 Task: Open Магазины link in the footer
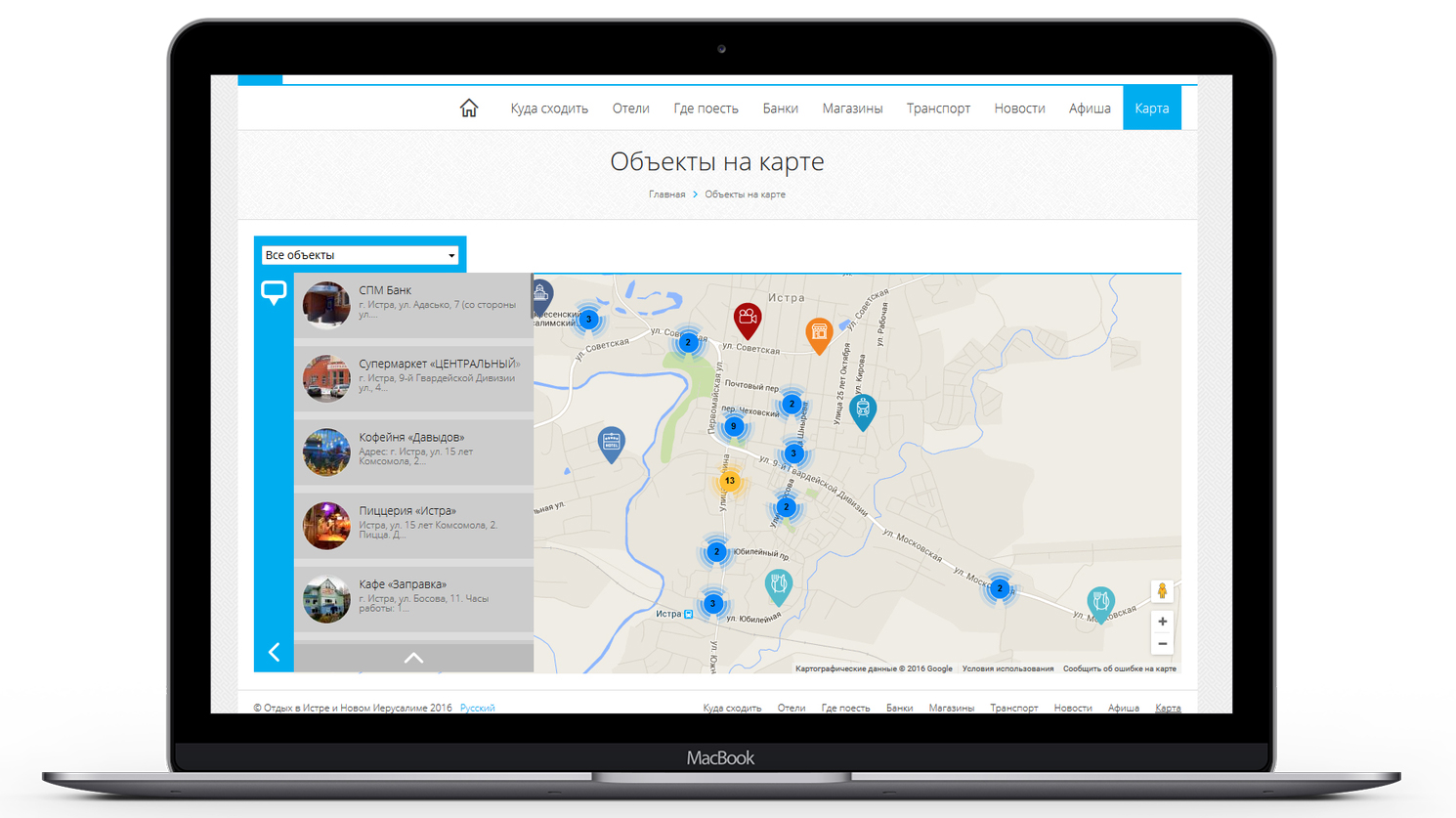pyautogui.click(x=952, y=708)
